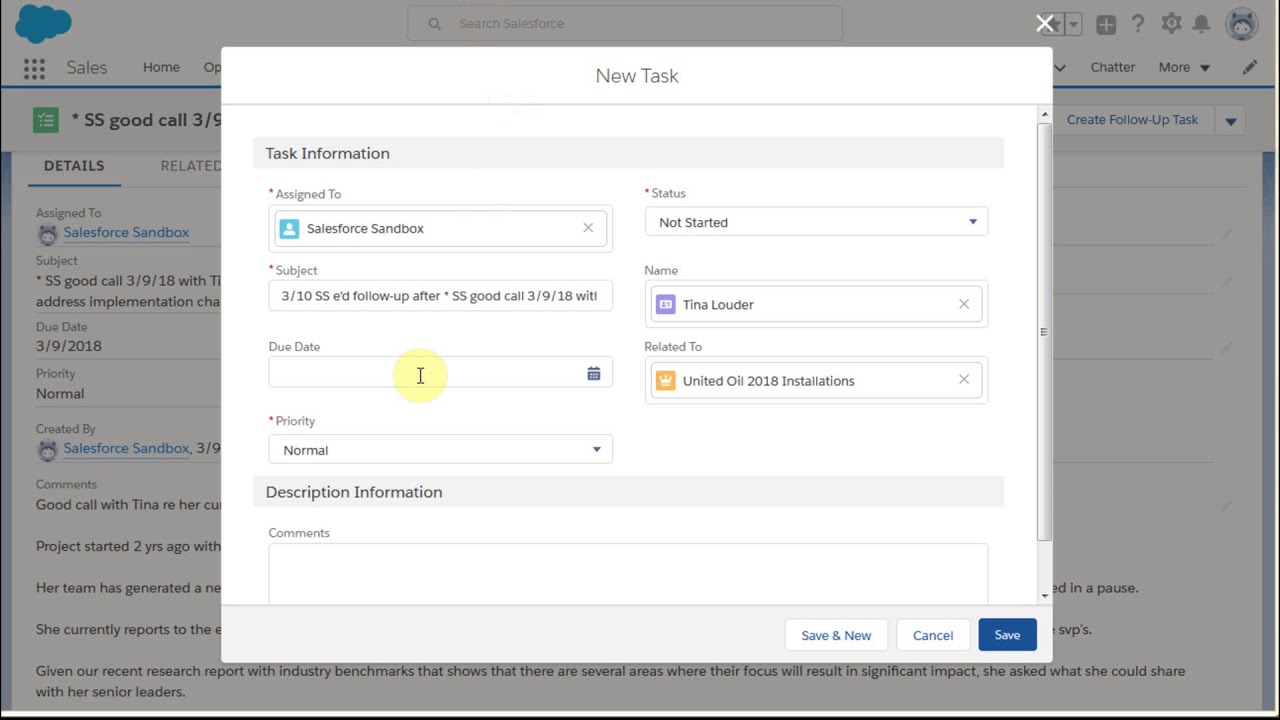1280x720 pixels.
Task: Click the 3/9/2018 due date value
Action: (69, 346)
